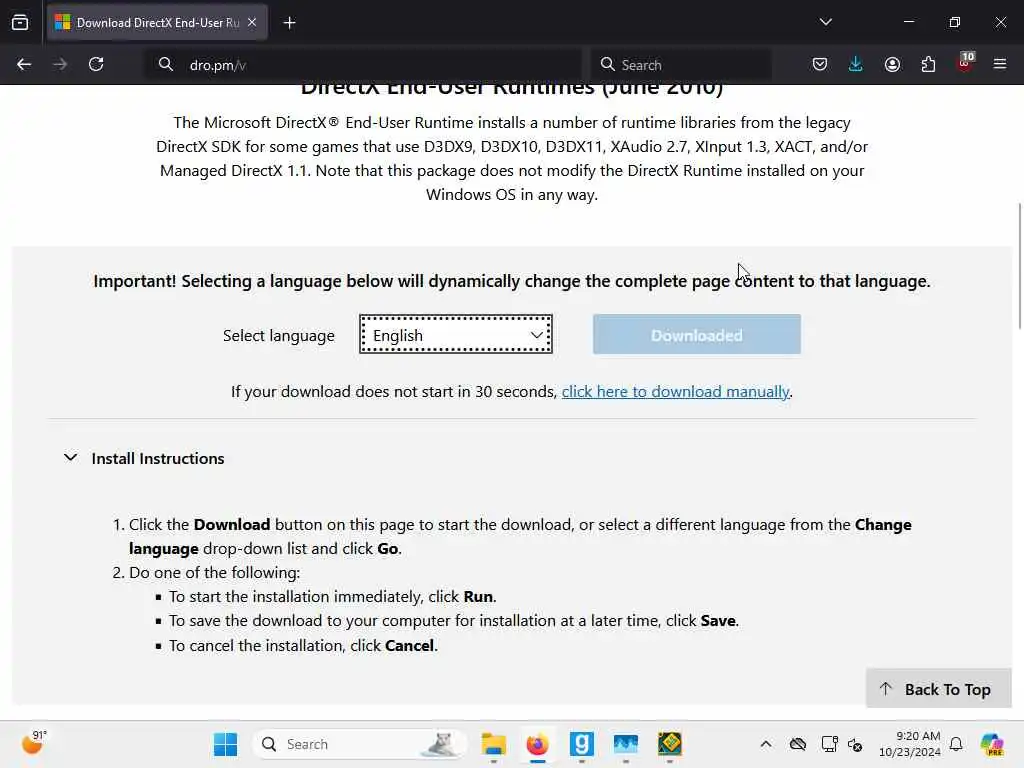Click the 'click here to download manually' link

[675, 391]
